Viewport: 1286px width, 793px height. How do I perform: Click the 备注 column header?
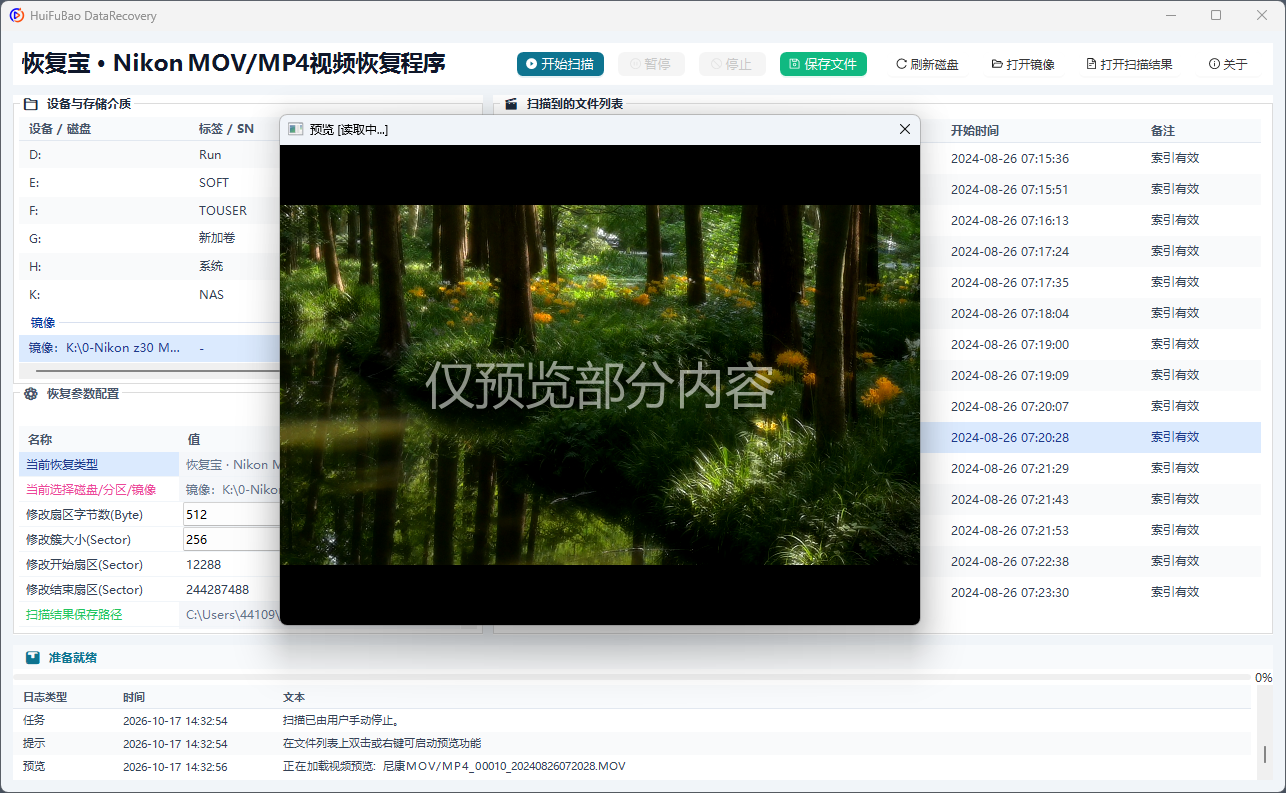(1163, 131)
